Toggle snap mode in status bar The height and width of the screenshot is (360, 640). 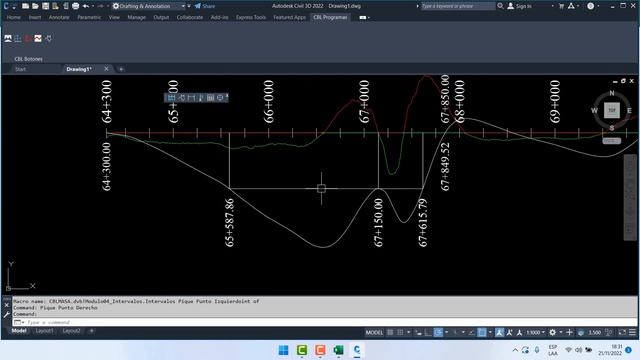pyautogui.click(x=400, y=333)
